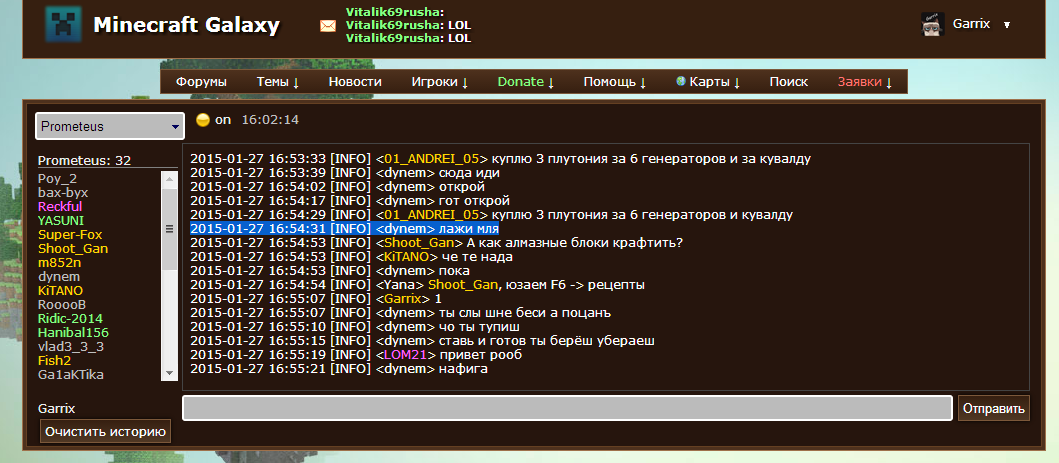Select player bax-byx in list
1059x463 pixels.
coord(63,192)
